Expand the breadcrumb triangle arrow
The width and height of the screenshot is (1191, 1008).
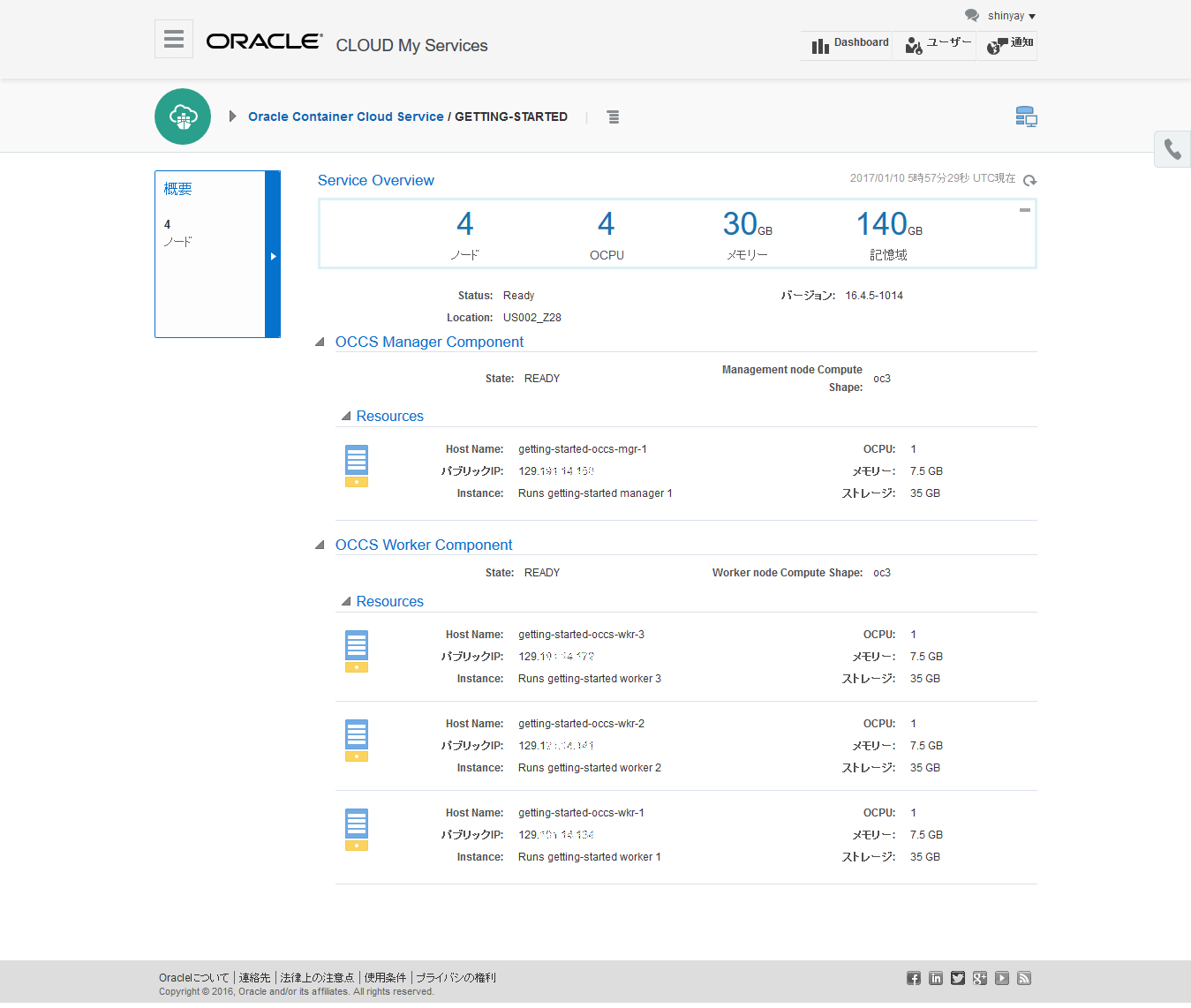pyautogui.click(x=232, y=117)
